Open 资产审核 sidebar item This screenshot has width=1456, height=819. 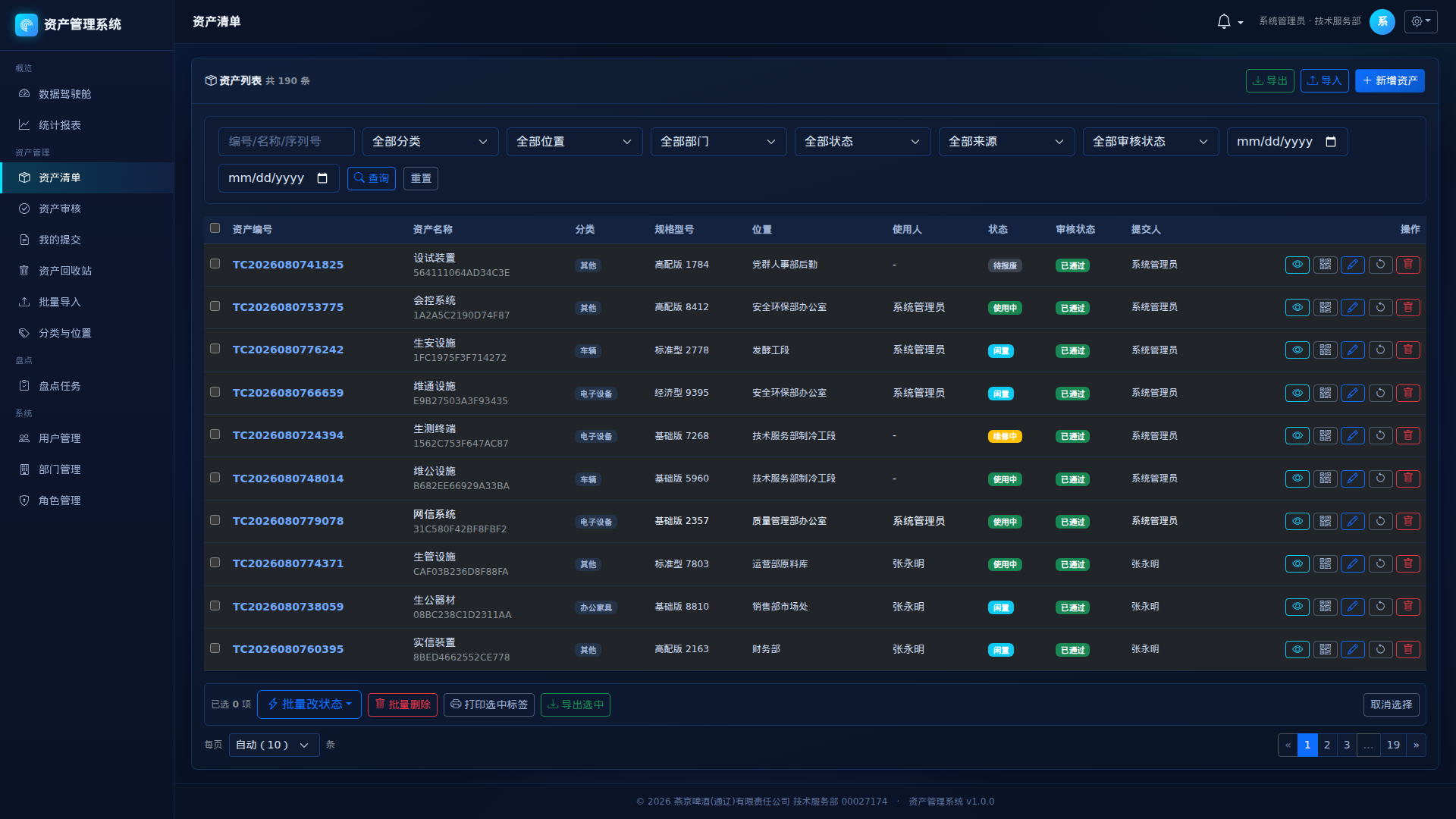point(86,209)
